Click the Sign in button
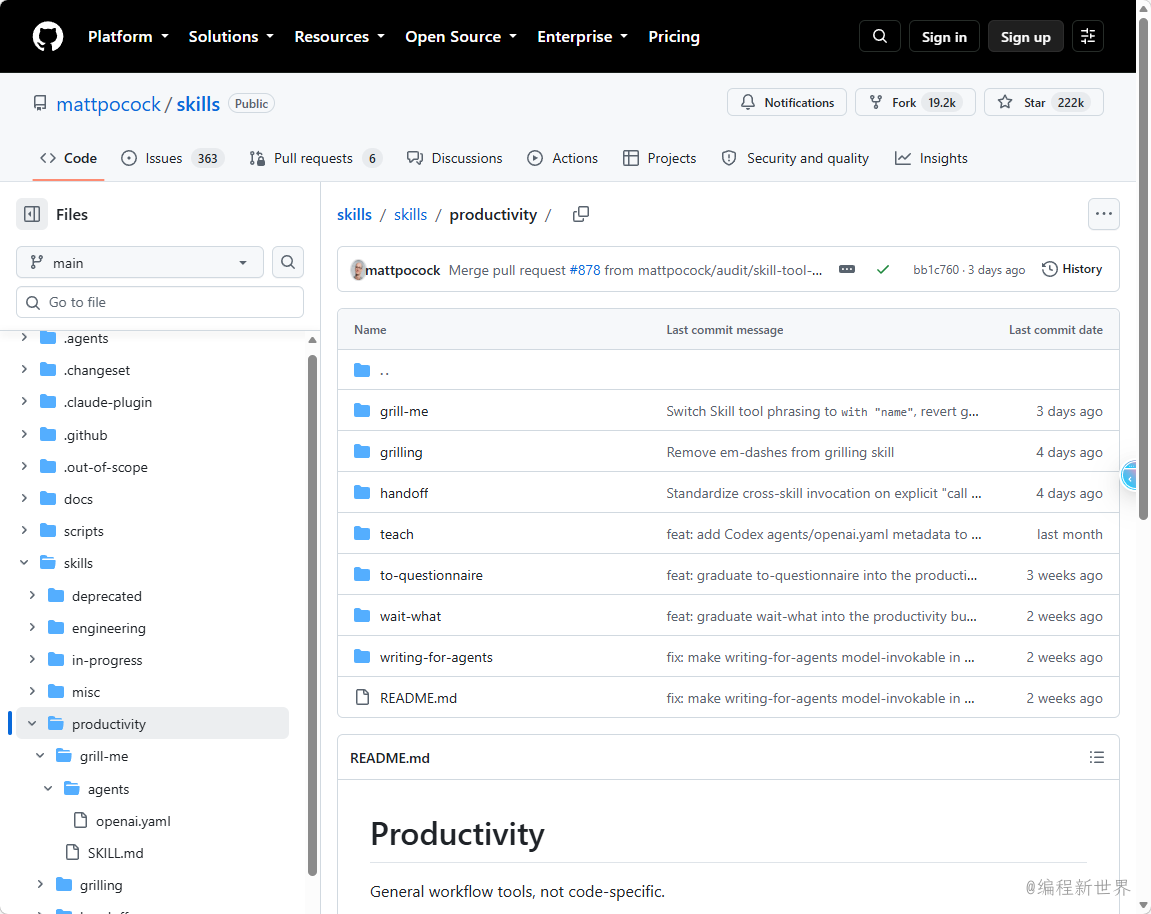 944,36
